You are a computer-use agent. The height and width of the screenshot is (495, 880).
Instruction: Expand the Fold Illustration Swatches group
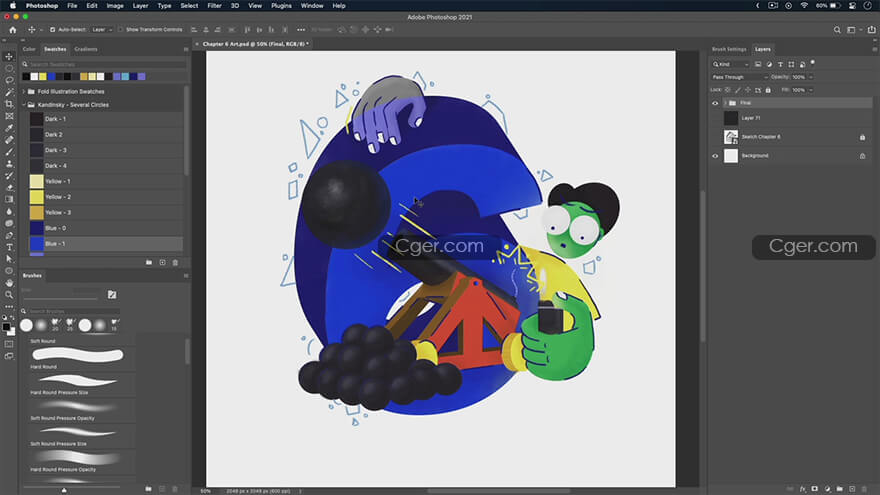tap(24, 91)
